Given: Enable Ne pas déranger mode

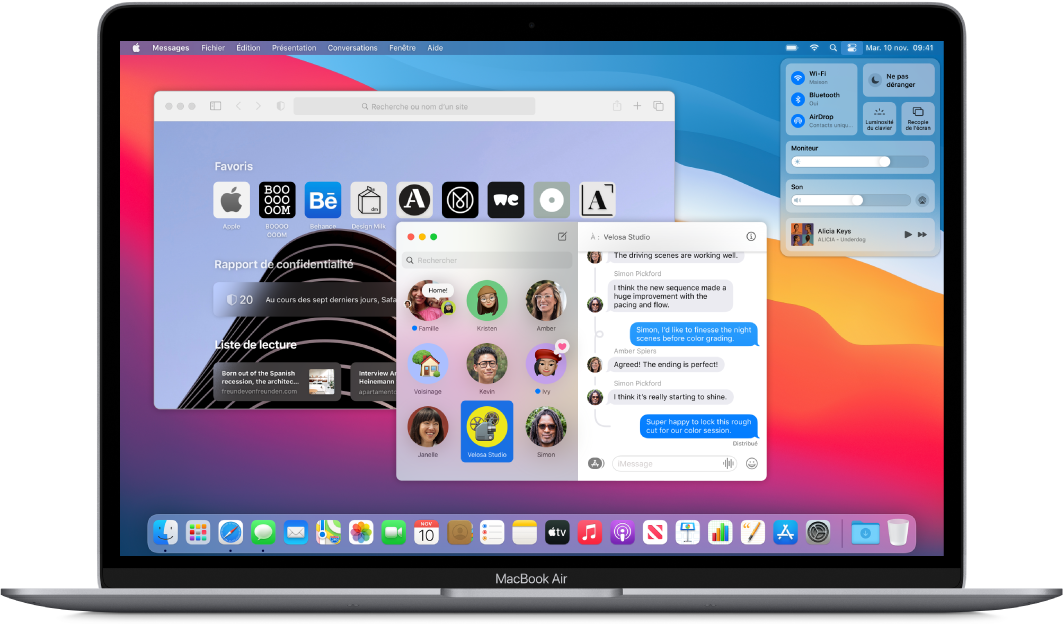Looking at the screenshot, I should click(x=899, y=80).
